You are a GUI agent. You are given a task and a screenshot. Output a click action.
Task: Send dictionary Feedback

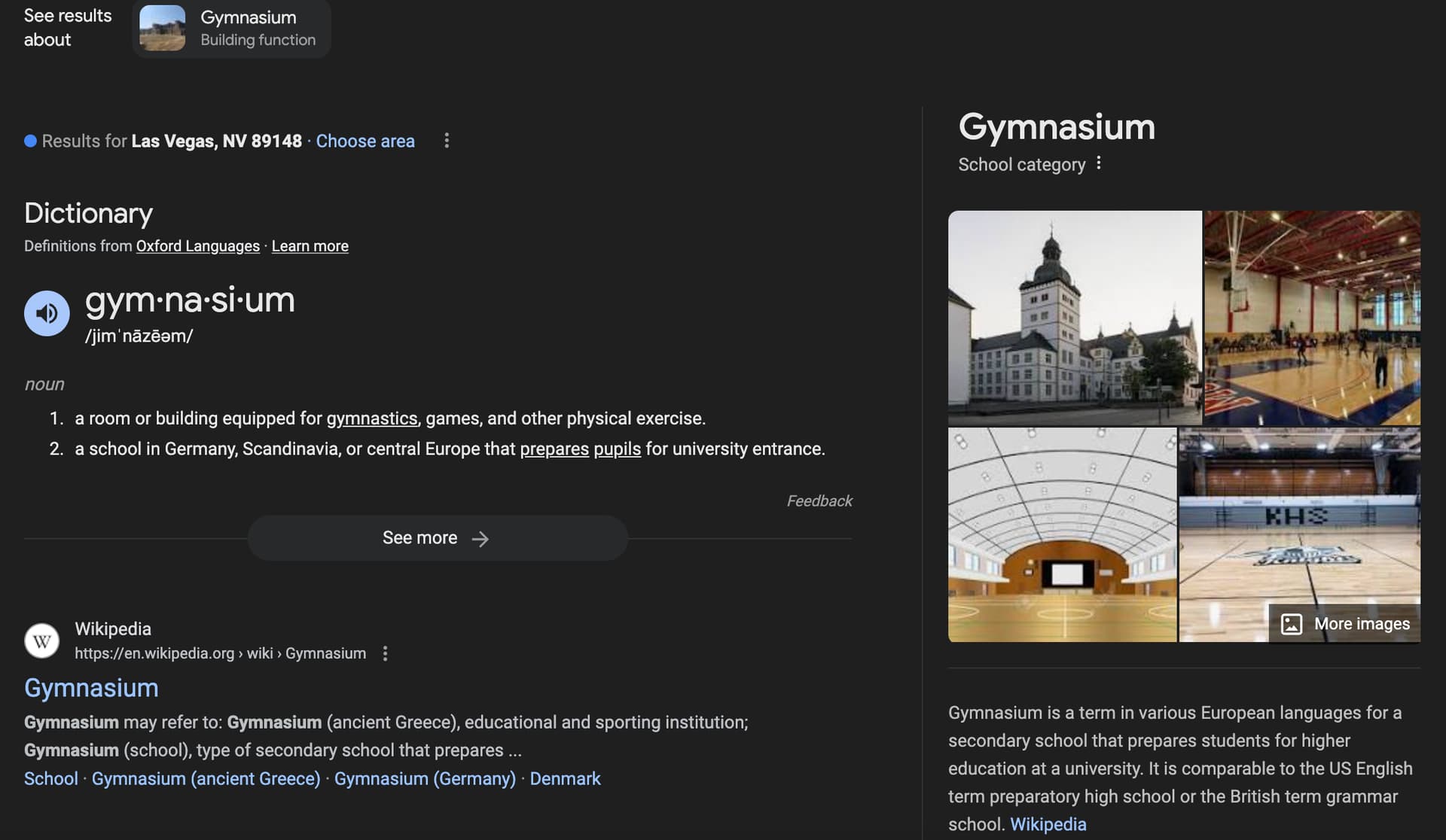pos(819,501)
